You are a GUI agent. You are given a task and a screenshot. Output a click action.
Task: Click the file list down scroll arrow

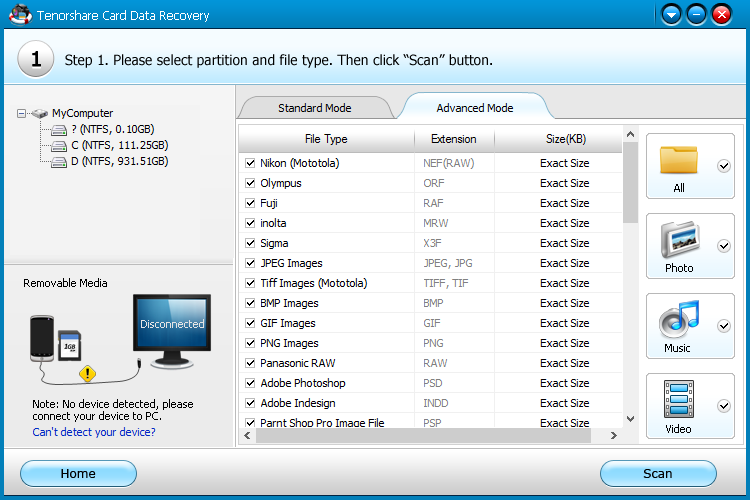630,419
